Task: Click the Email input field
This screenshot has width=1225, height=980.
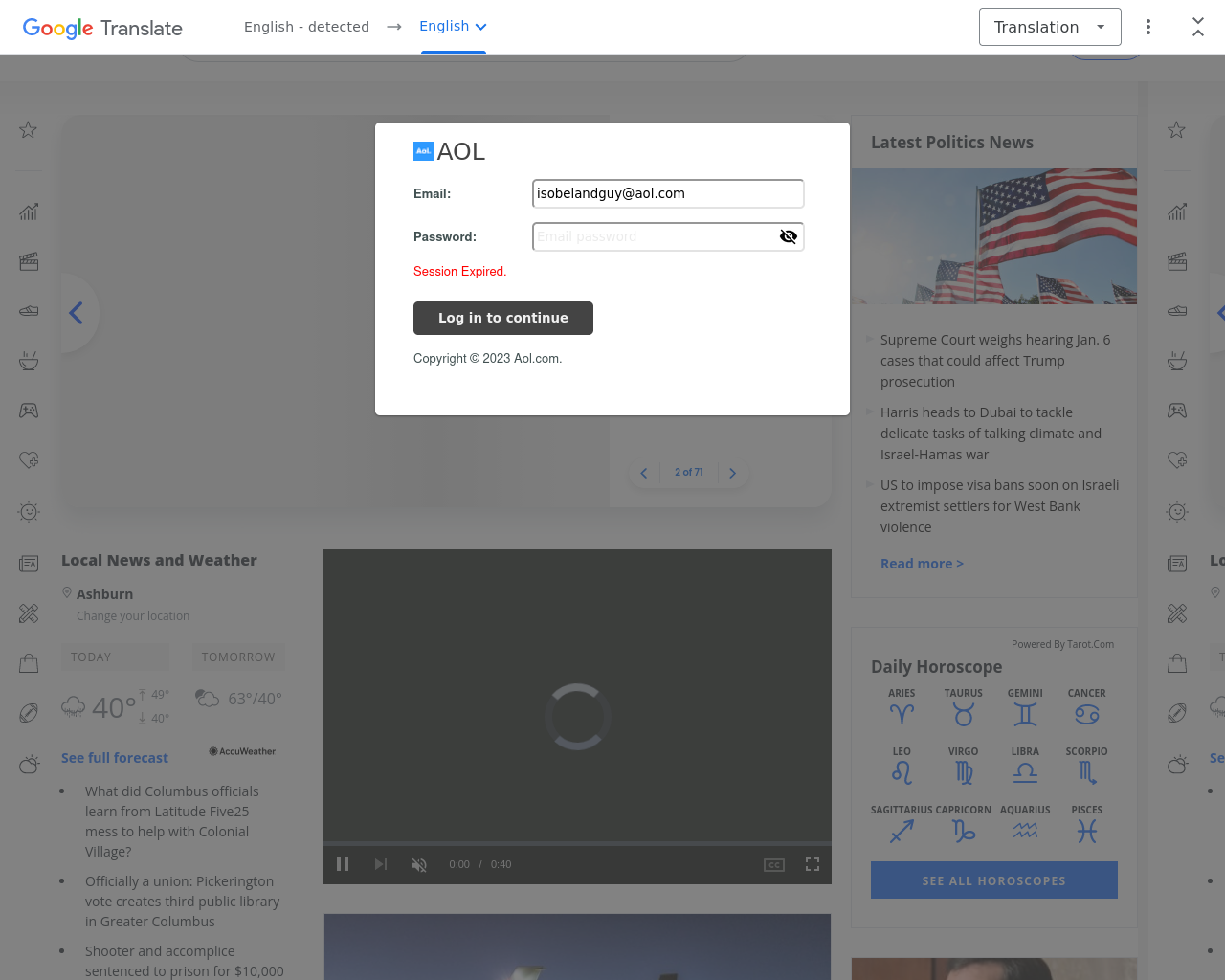Action: click(668, 193)
